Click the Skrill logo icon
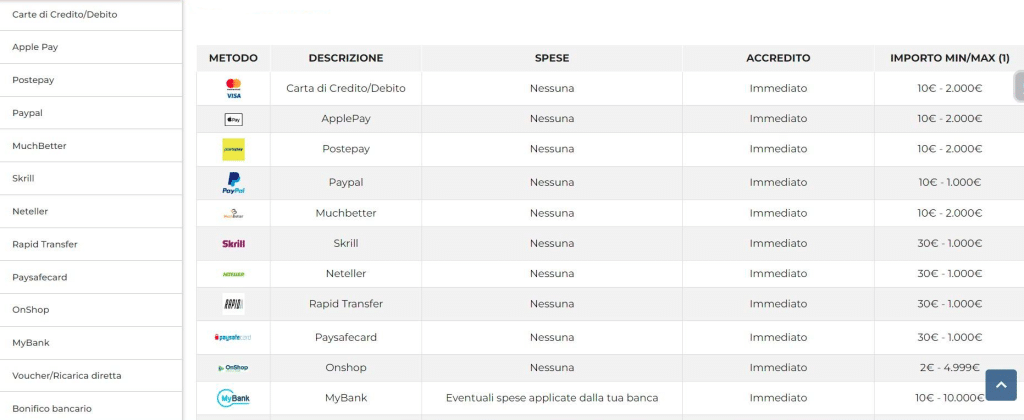 pyautogui.click(x=233, y=243)
